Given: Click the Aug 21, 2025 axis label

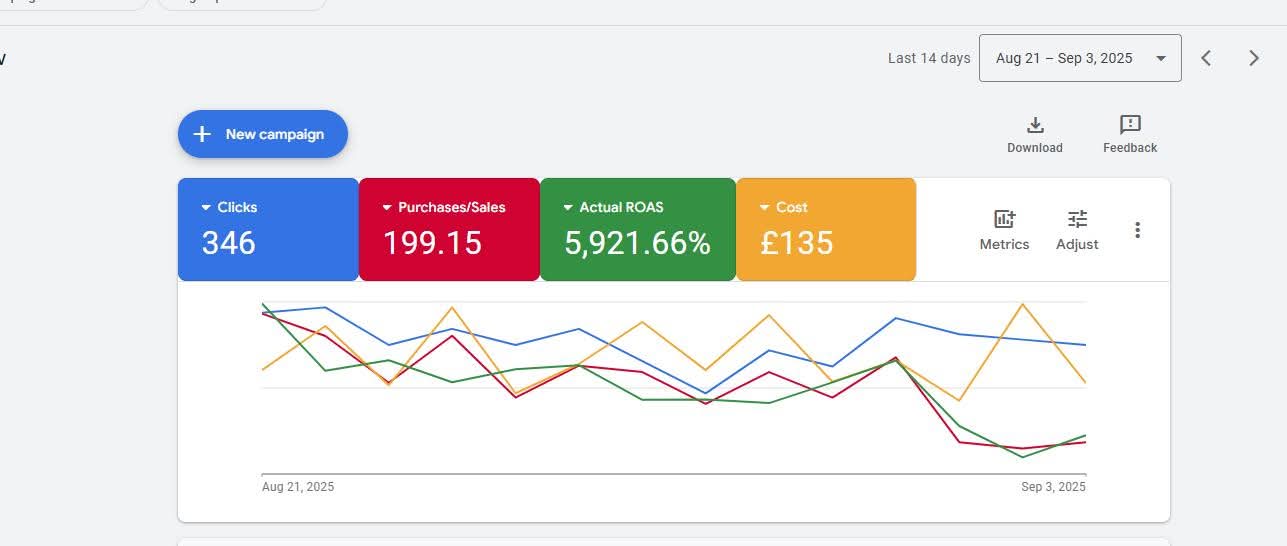Looking at the screenshot, I should (x=298, y=487).
